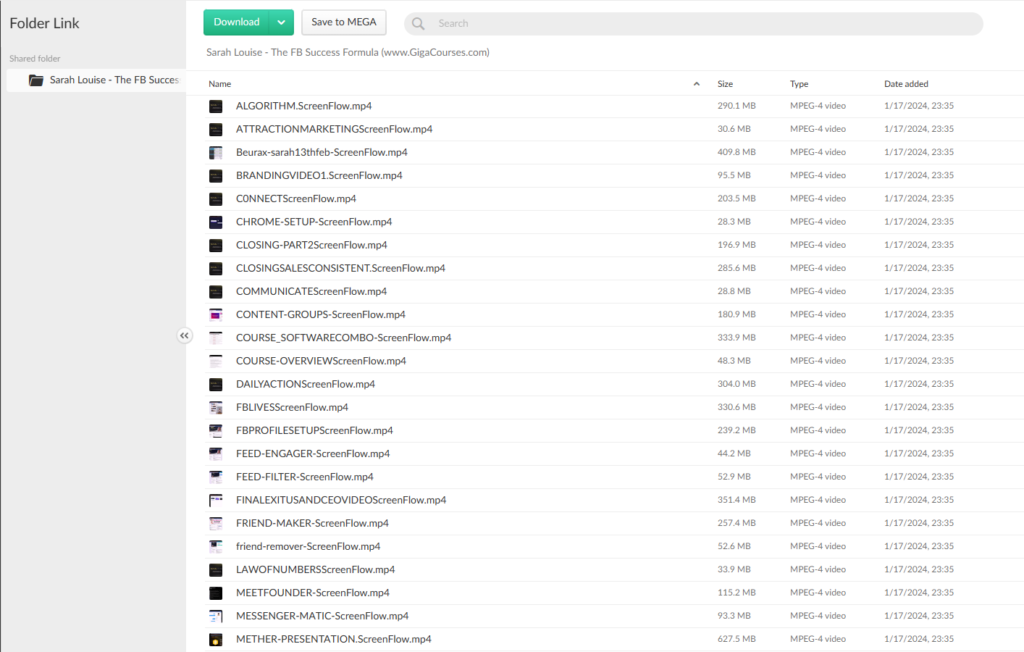This screenshot has height=652, width=1024.
Task: Click the ALGORITHM.ScreenFlow.mp4 video thumbnail icon
Action: click(215, 106)
